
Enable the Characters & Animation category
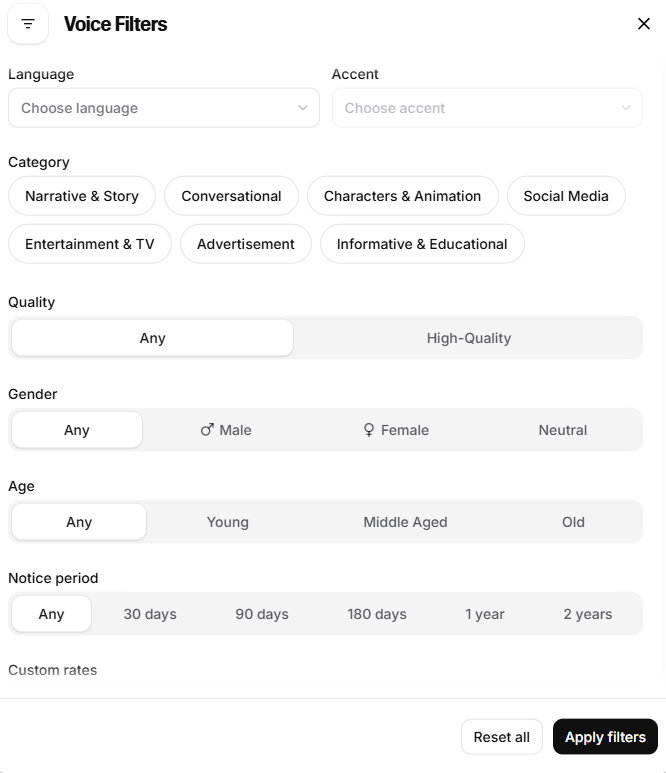point(402,196)
